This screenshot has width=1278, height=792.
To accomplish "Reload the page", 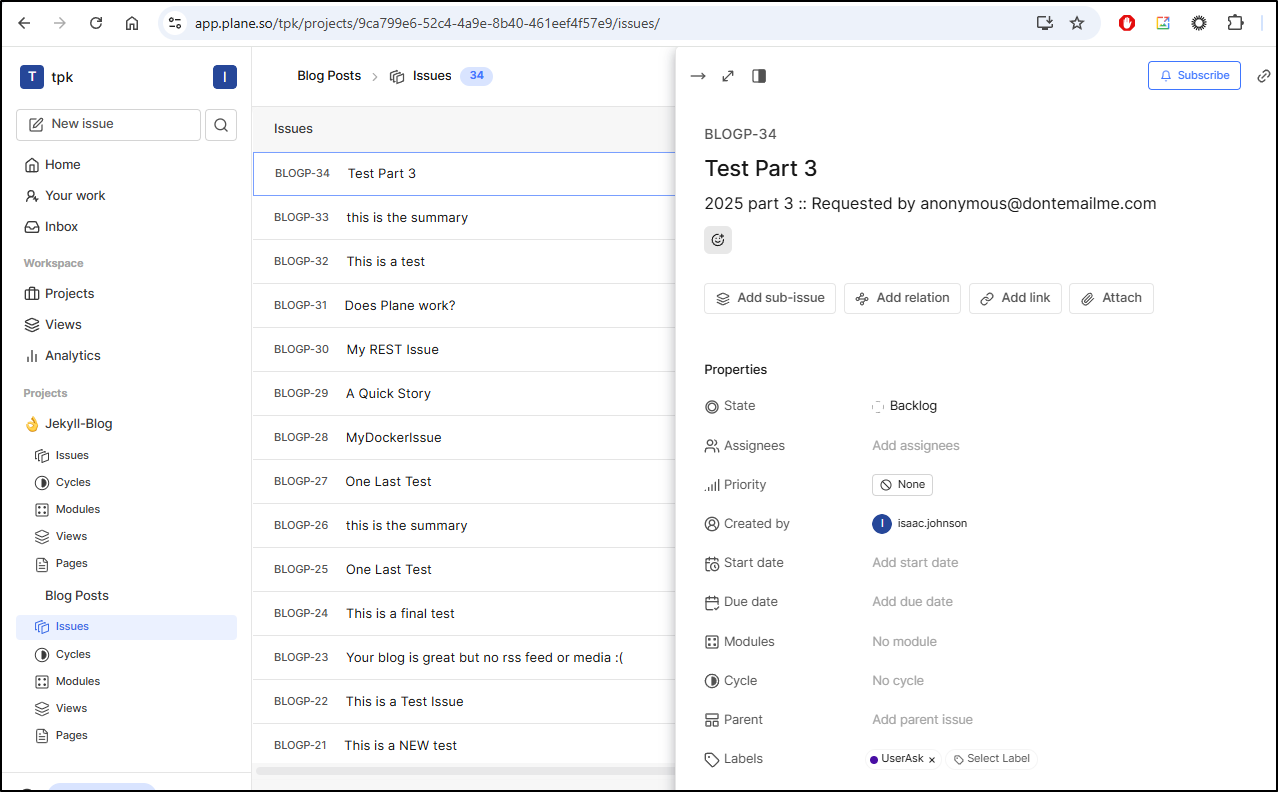I will pos(96,23).
